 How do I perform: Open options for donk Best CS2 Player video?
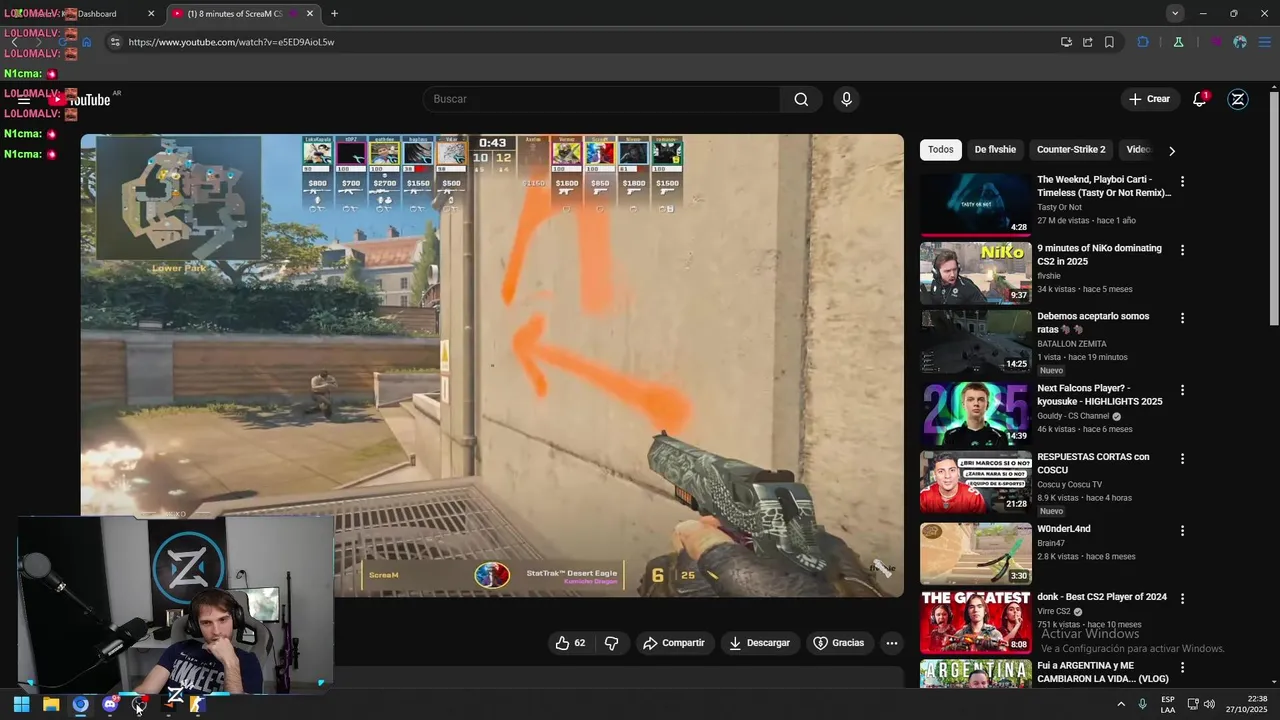pyautogui.click(x=1182, y=599)
